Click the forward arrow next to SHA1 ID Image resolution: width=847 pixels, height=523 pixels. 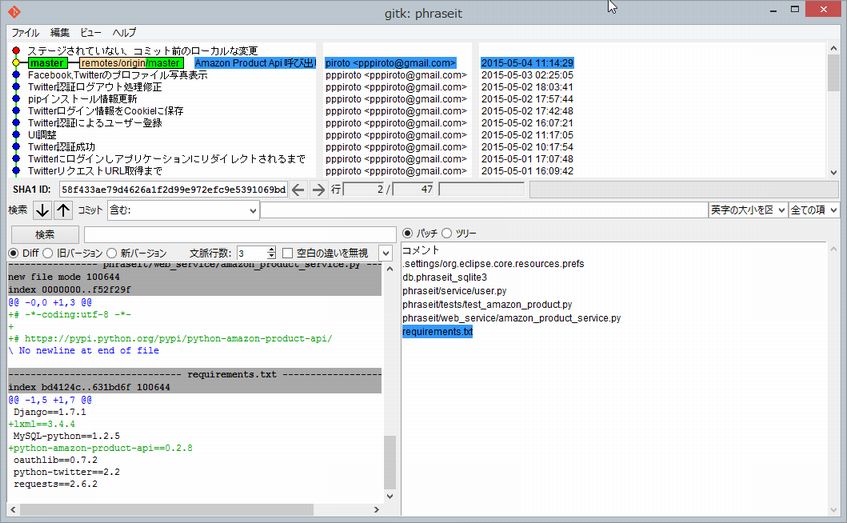coord(318,190)
